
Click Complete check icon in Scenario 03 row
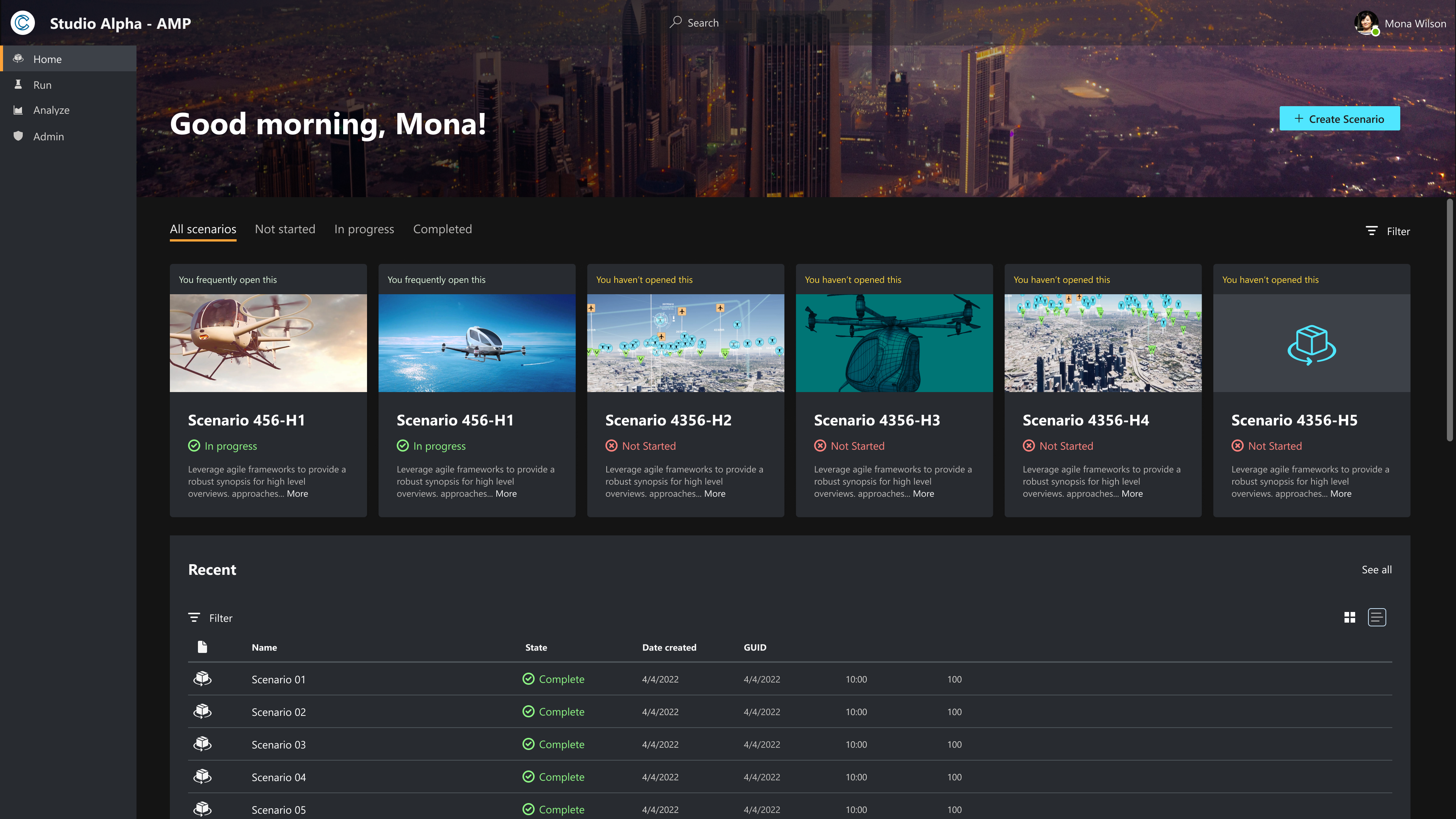click(x=529, y=744)
